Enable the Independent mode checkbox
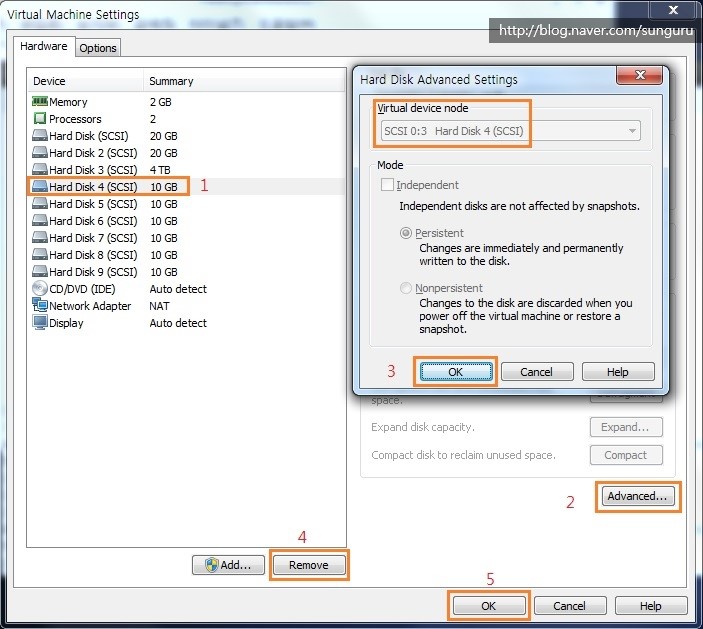The image size is (703, 629). [x=388, y=185]
